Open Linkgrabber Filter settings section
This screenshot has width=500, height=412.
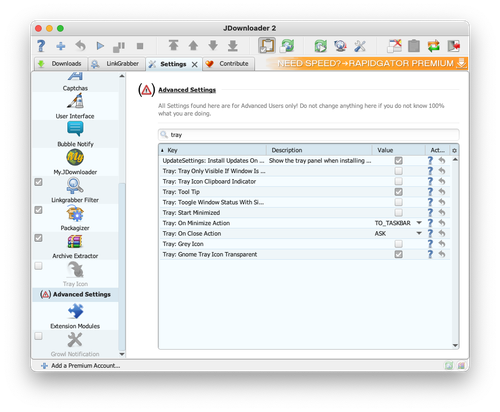tap(75, 190)
